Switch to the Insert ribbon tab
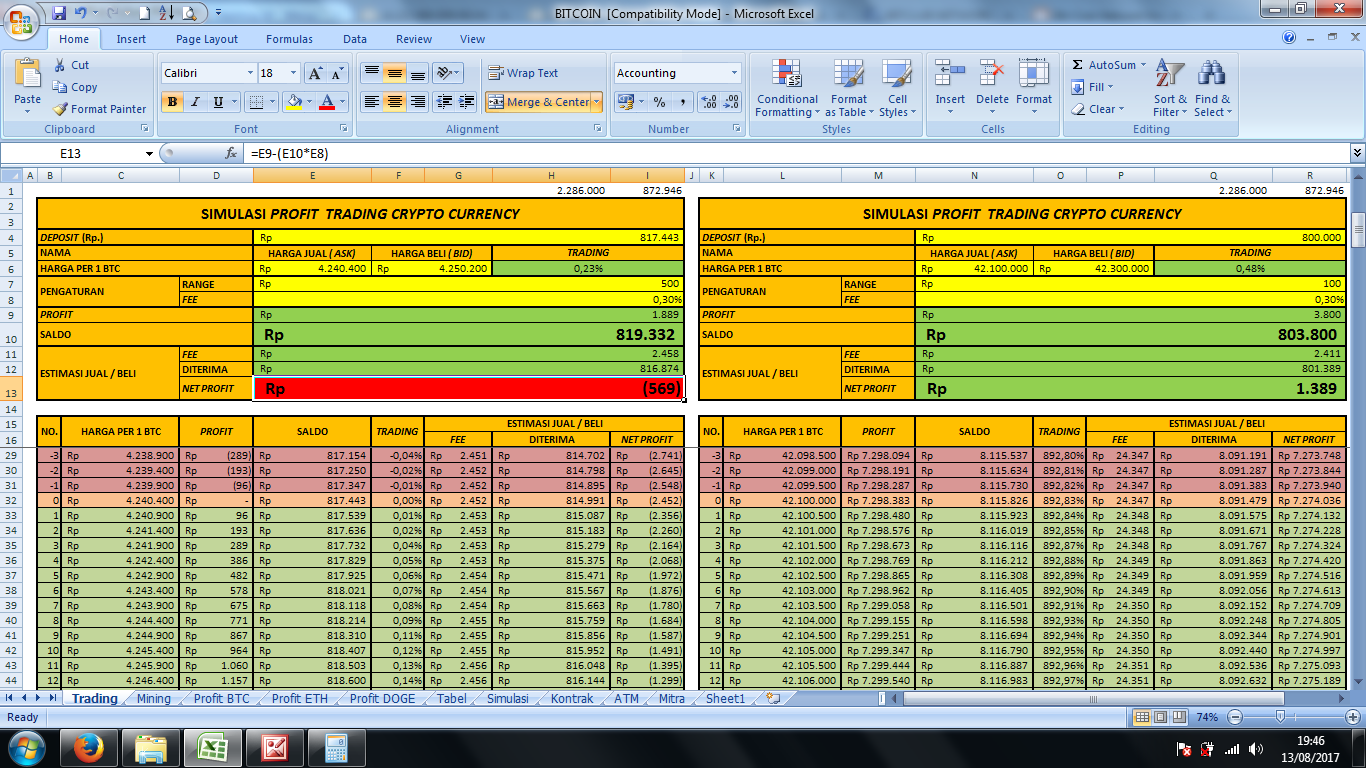 tap(131, 39)
